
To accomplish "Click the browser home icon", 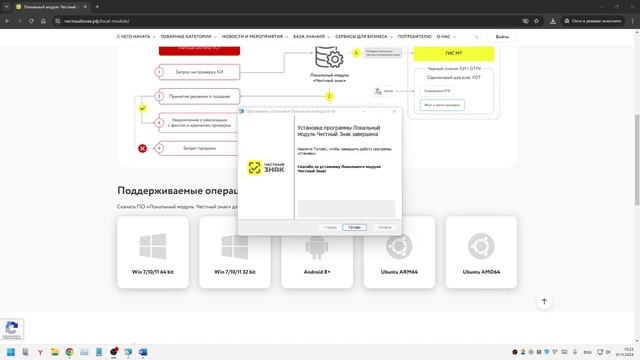I will coord(43,21).
